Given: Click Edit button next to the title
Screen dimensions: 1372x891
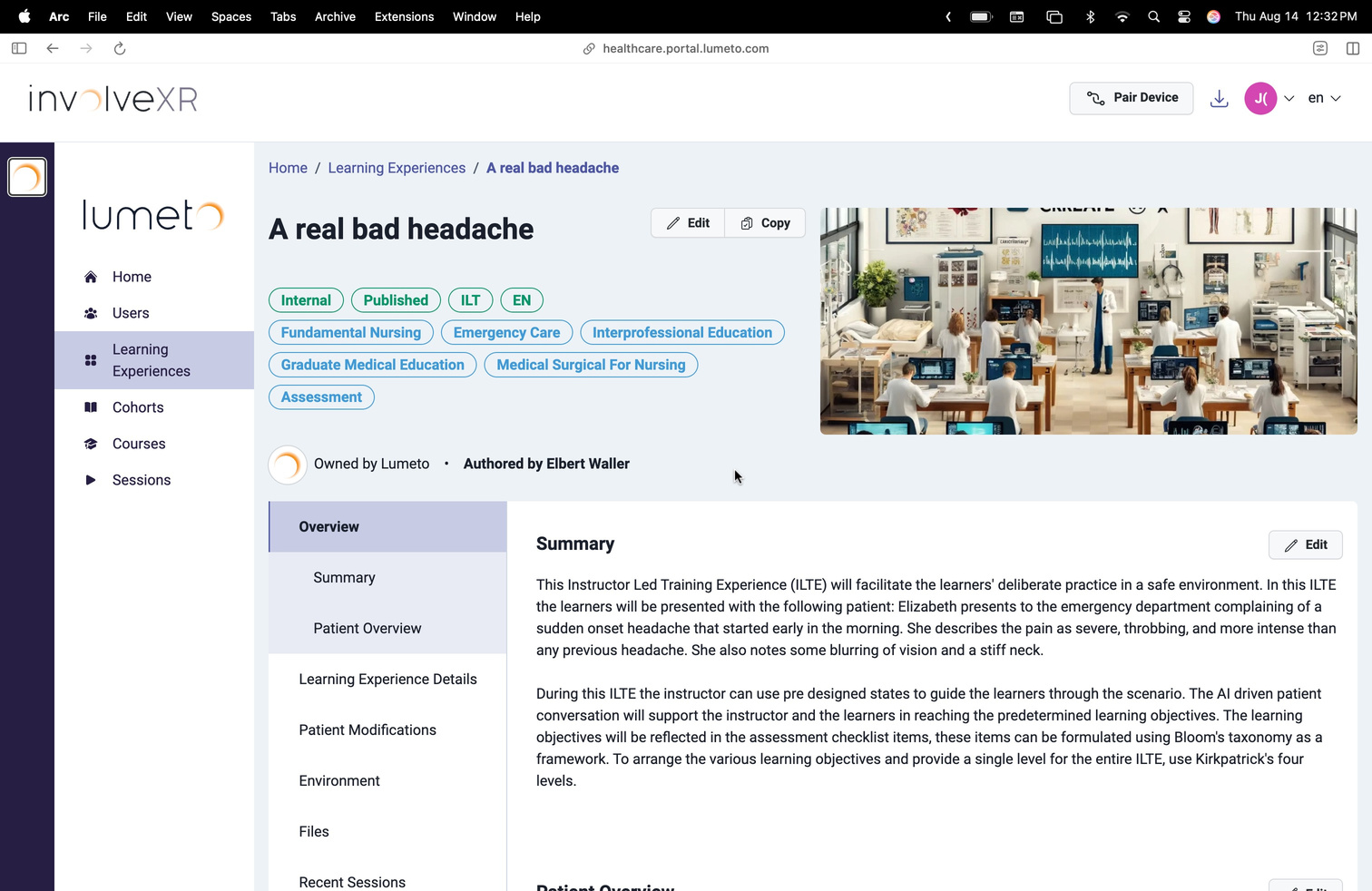Looking at the screenshot, I should (x=688, y=223).
